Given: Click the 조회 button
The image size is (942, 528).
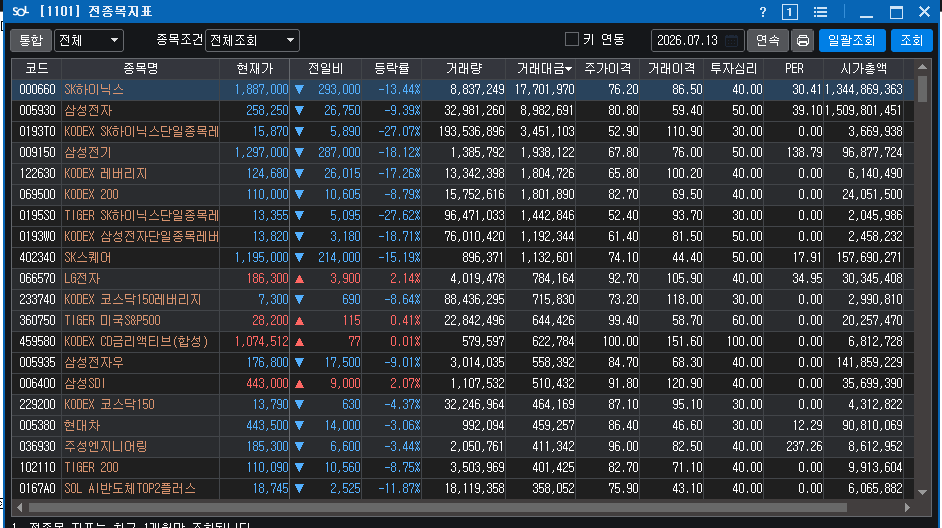Looking at the screenshot, I should click(911, 40).
